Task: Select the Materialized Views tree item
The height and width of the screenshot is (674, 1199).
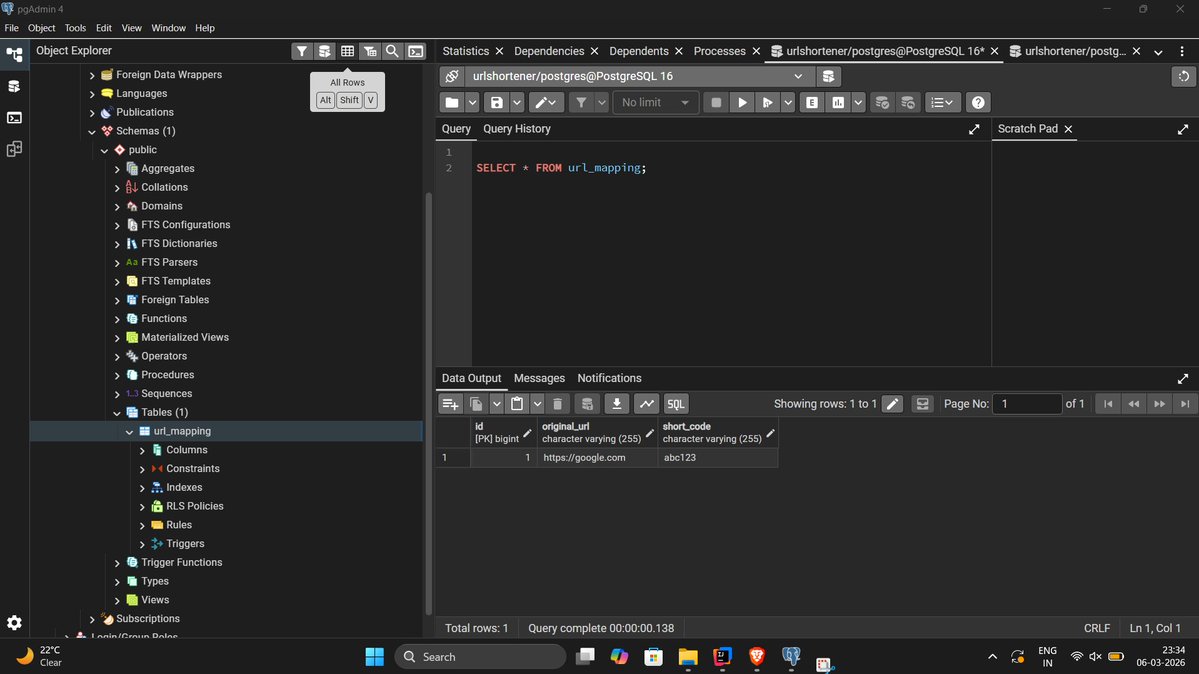Action: point(185,337)
